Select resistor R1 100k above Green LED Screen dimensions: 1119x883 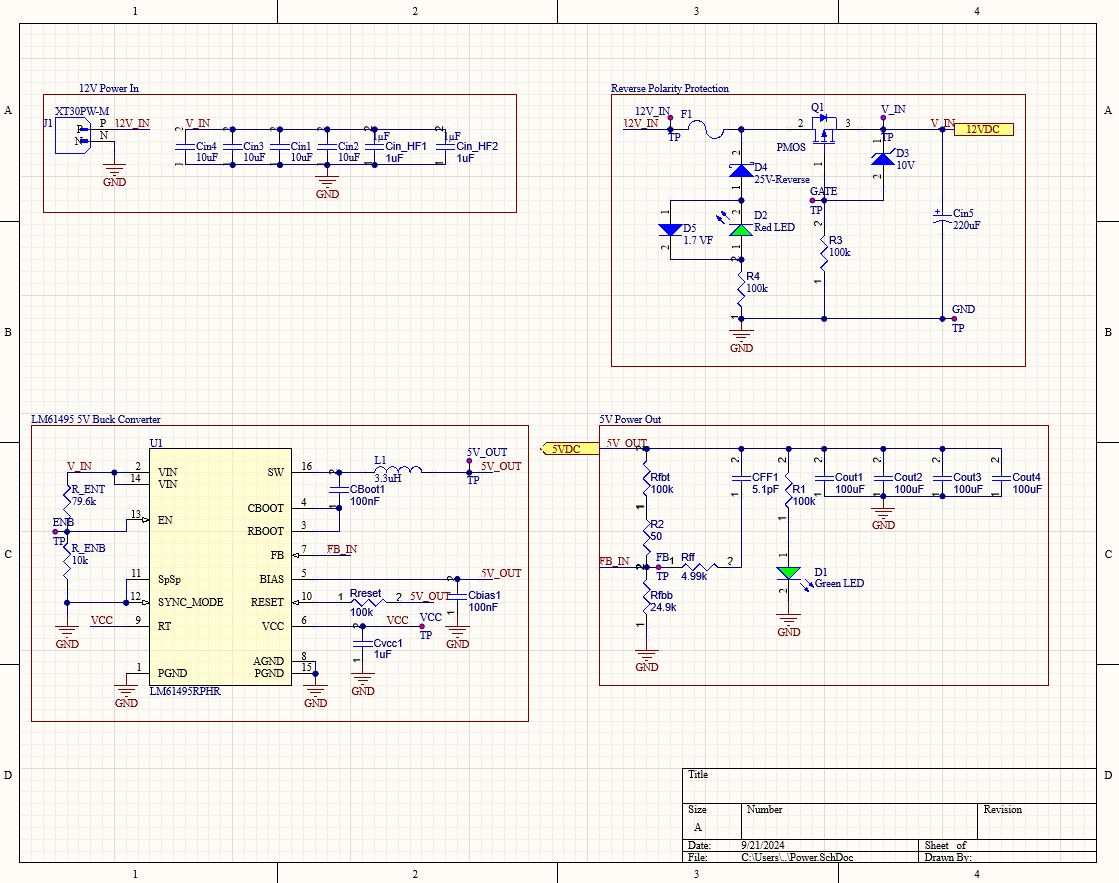789,490
